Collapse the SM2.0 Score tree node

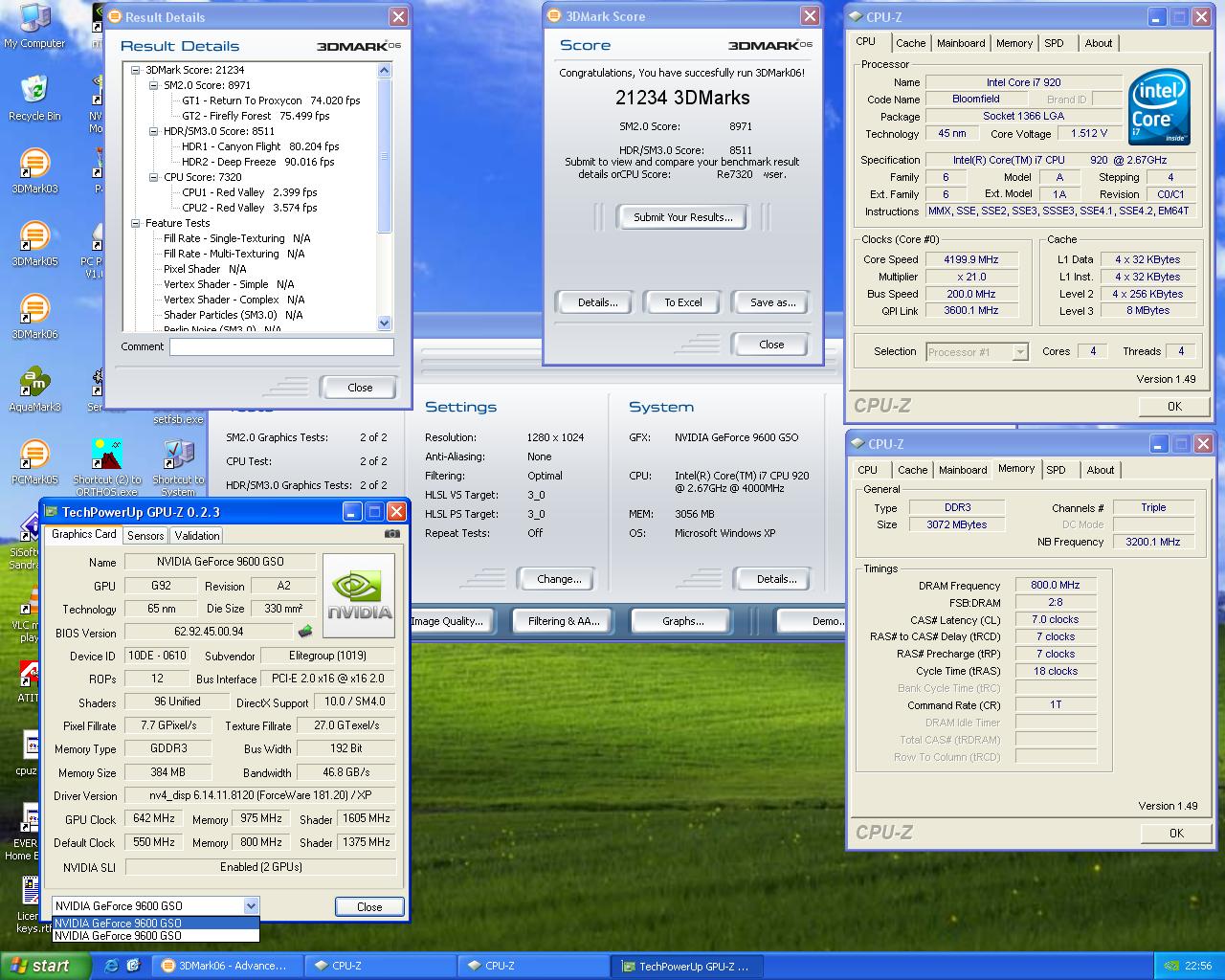[153, 85]
